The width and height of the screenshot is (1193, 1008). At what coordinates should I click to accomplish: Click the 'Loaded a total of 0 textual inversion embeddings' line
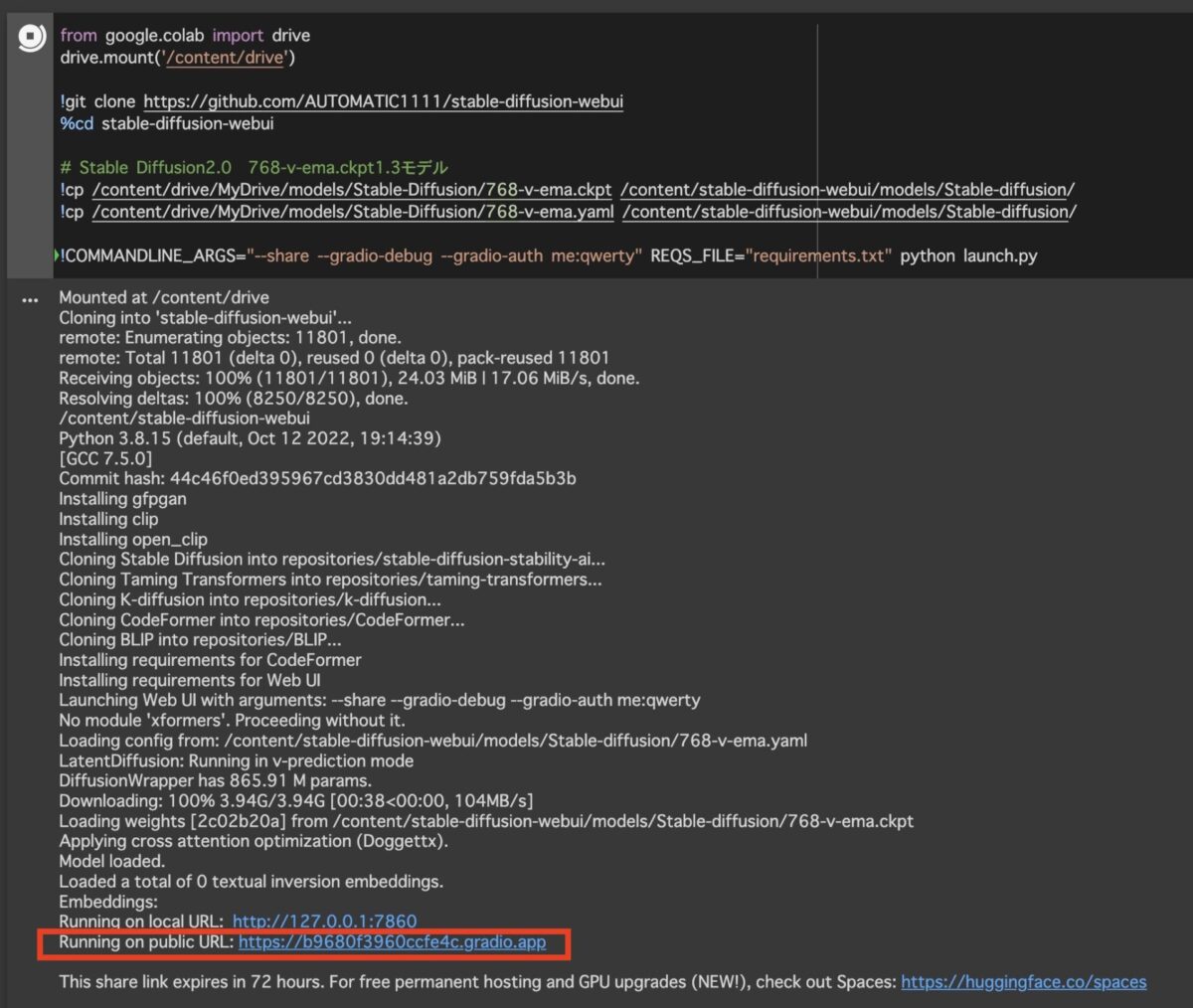pos(251,882)
